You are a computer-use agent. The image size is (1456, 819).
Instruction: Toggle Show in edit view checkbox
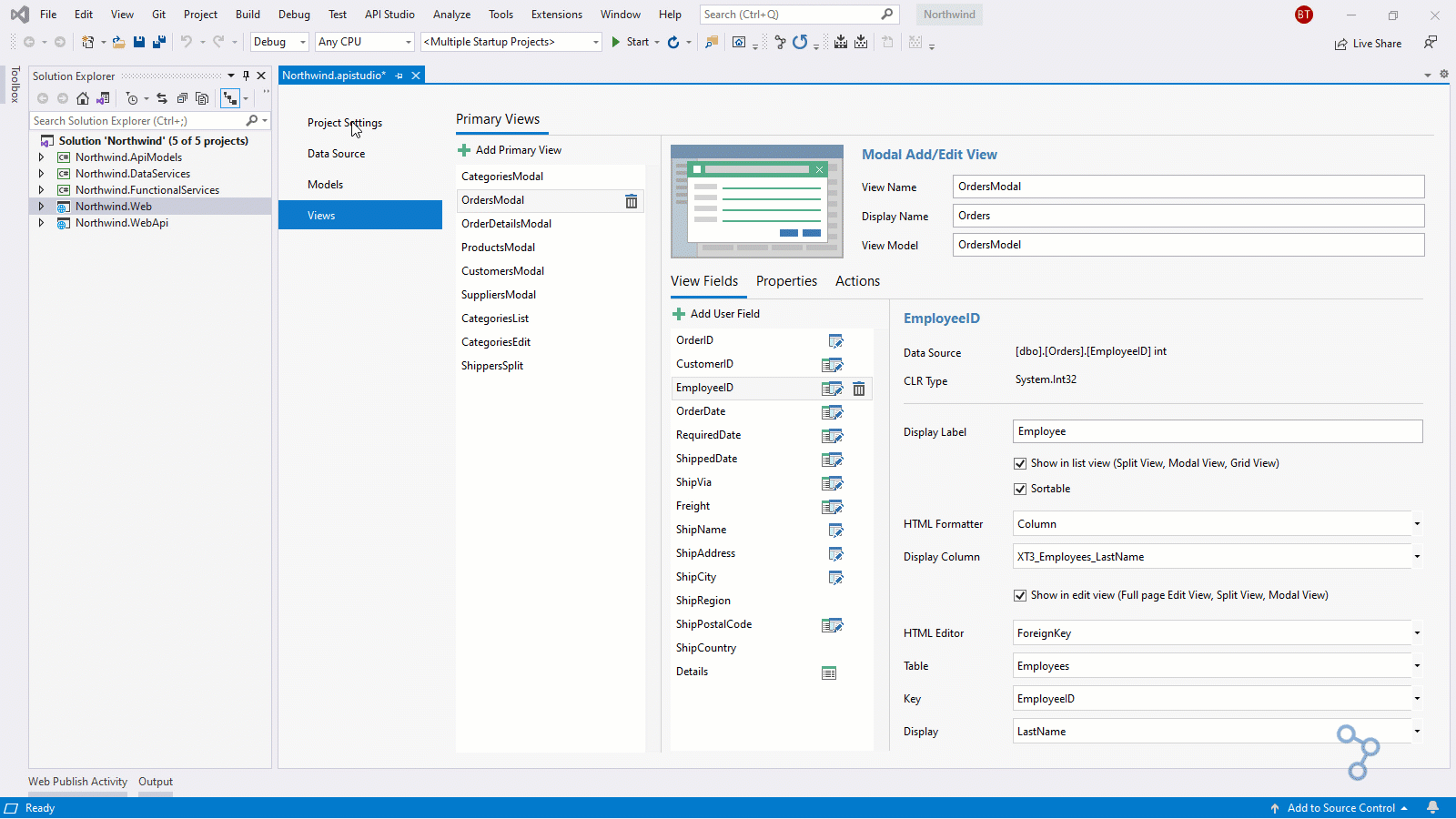[x=1020, y=595]
